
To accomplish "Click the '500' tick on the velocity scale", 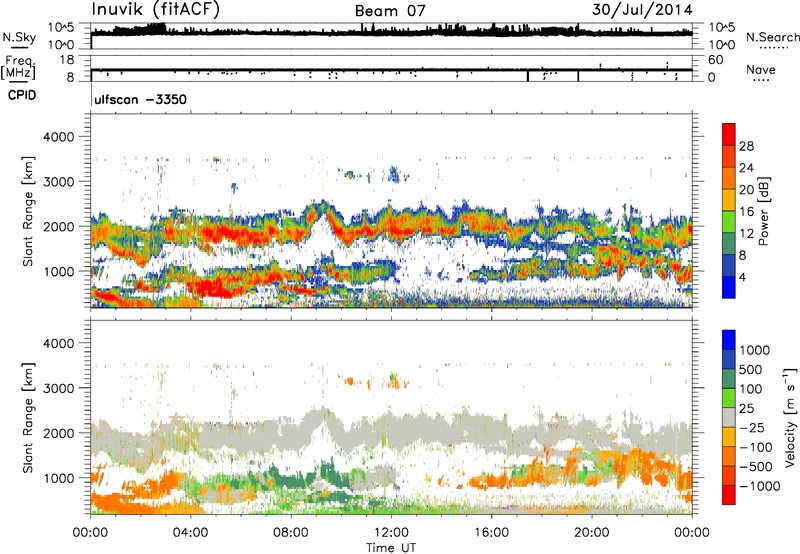I will tap(753, 369).
